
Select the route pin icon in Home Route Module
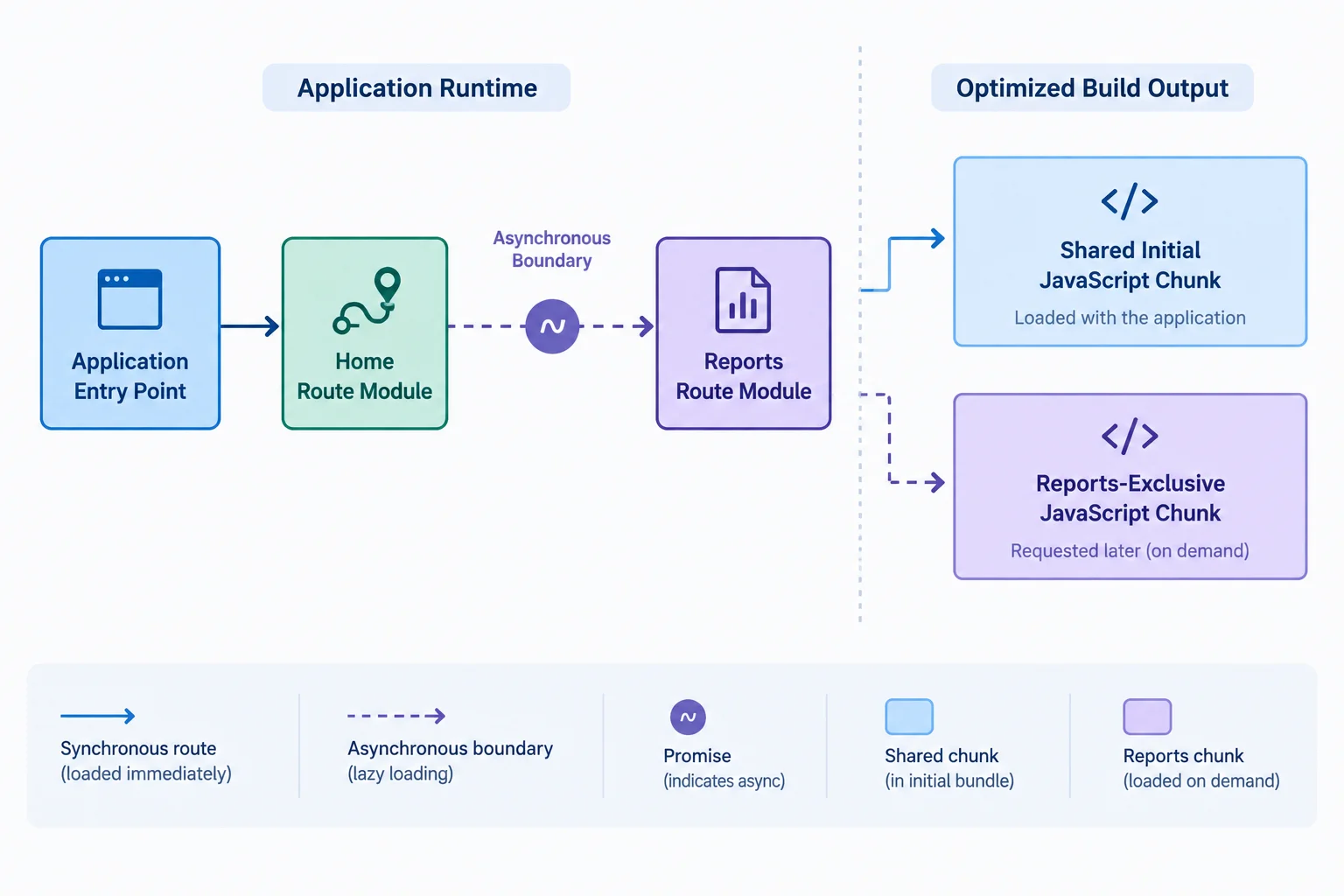pyautogui.click(x=367, y=301)
